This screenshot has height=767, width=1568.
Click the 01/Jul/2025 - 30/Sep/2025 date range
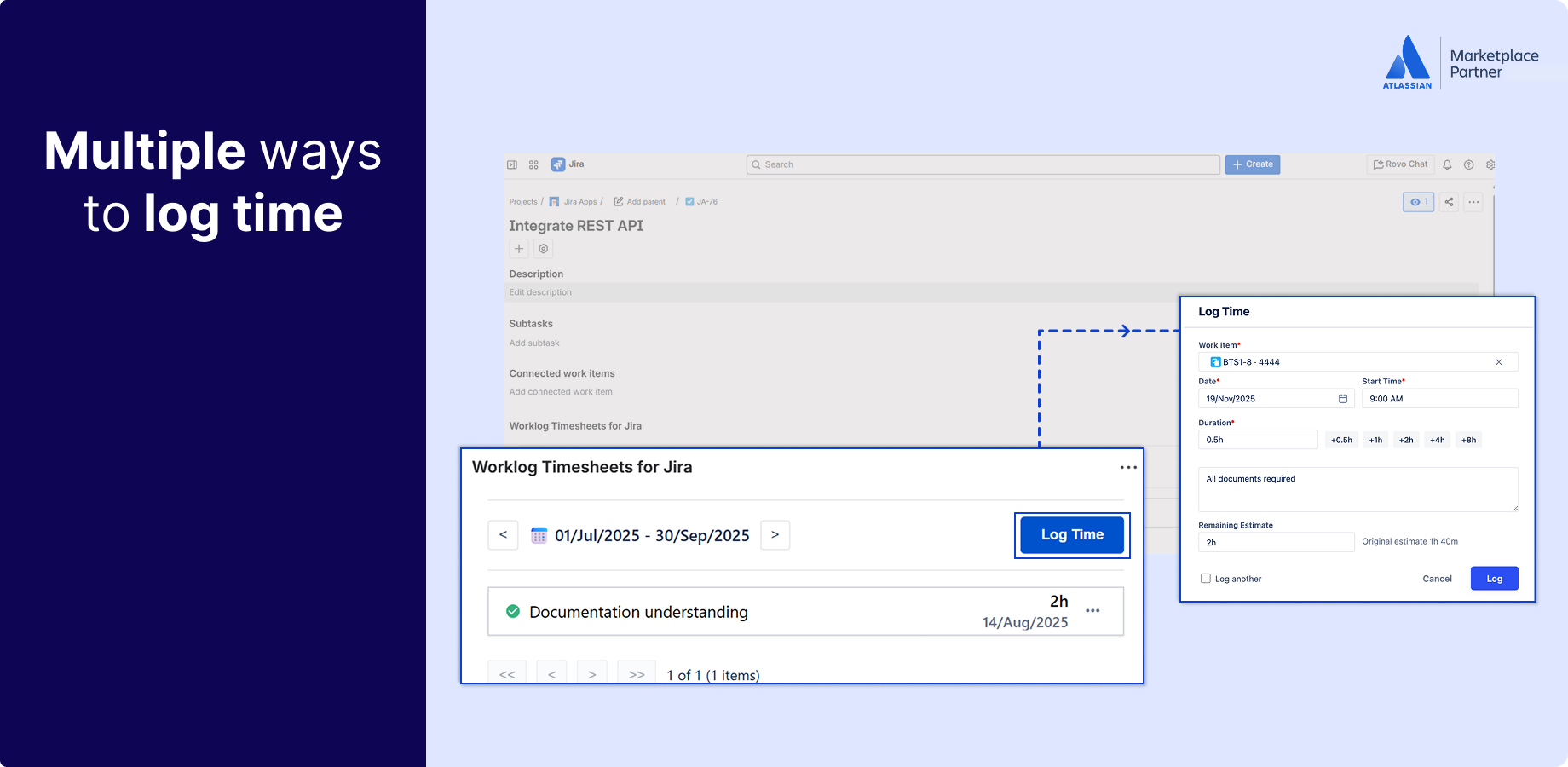652,535
